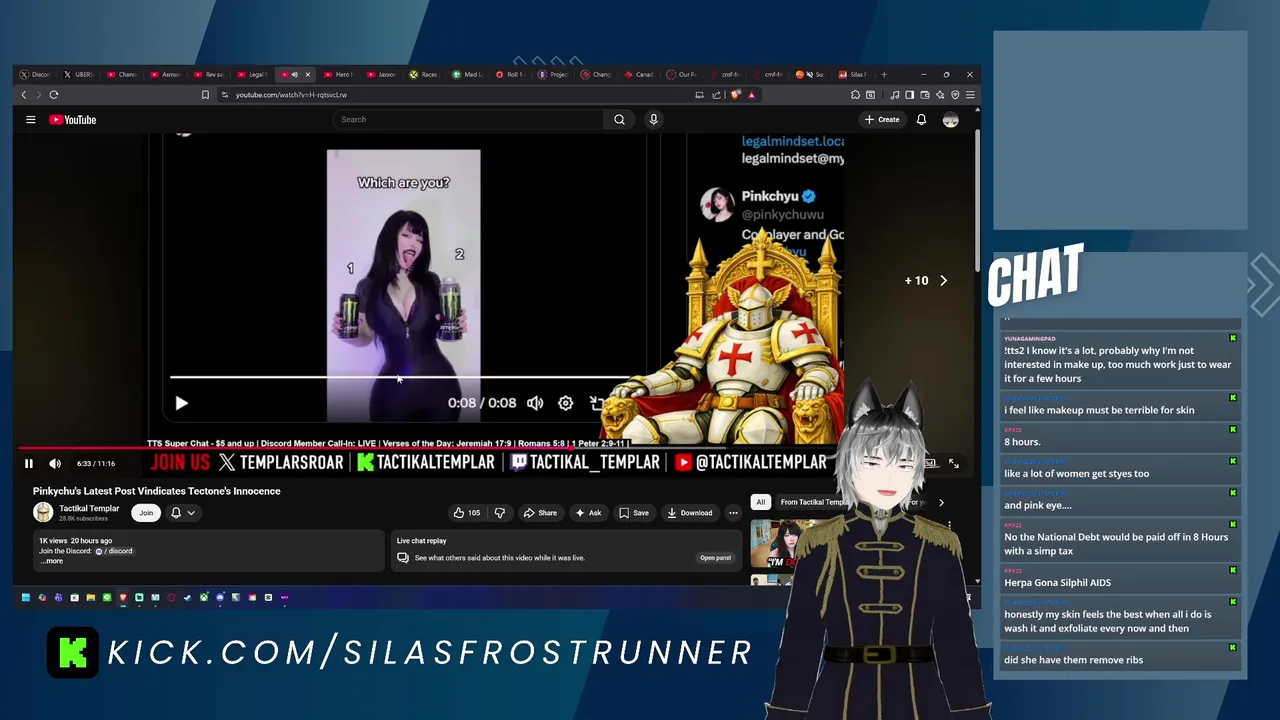Open the account avatar menu
1280x720 pixels.
click(x=950, y=119)
